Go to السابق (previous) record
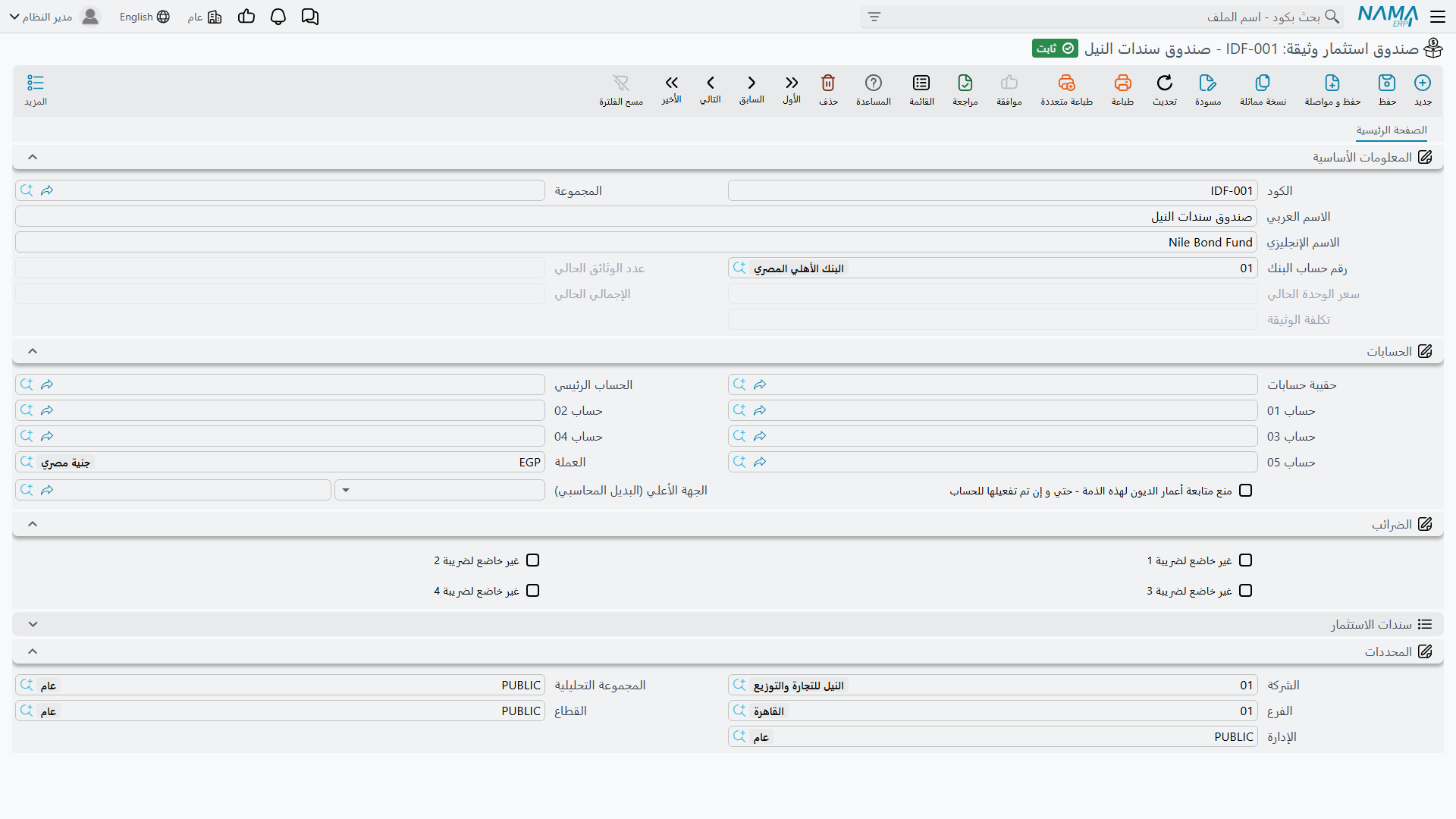1456x819 pixels. click(x=752, y=83)
